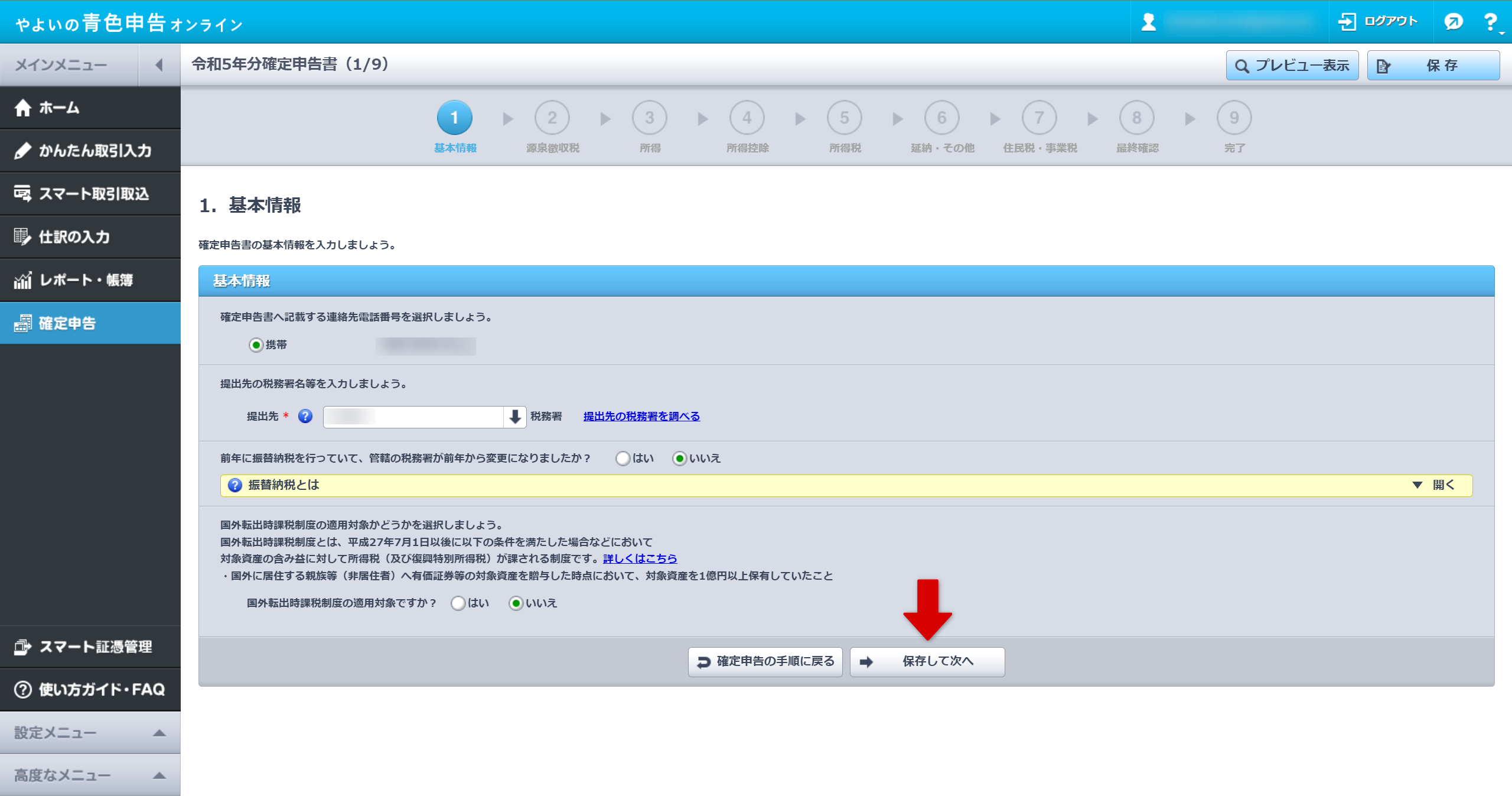Click the help question mark beside 提出先
The image size is (1512, 796).
click(x=305, y=417)
